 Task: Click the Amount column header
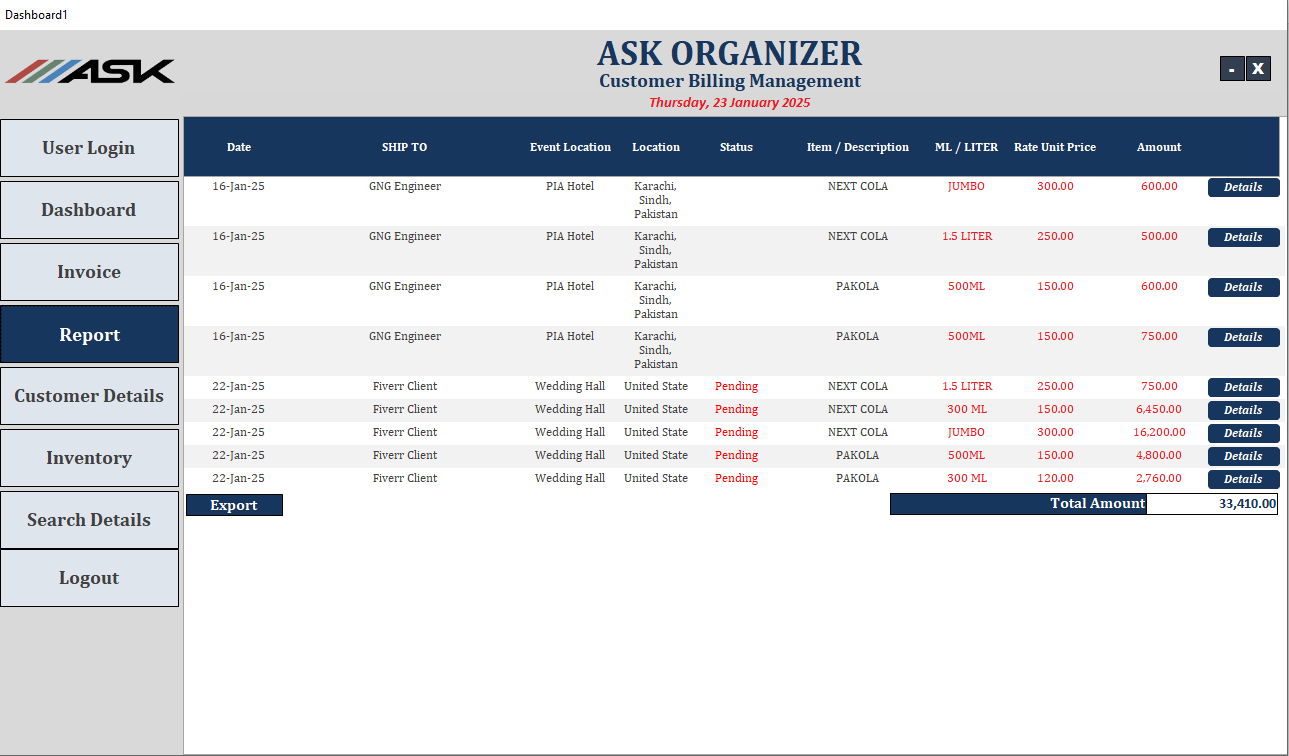[1159, 147]
